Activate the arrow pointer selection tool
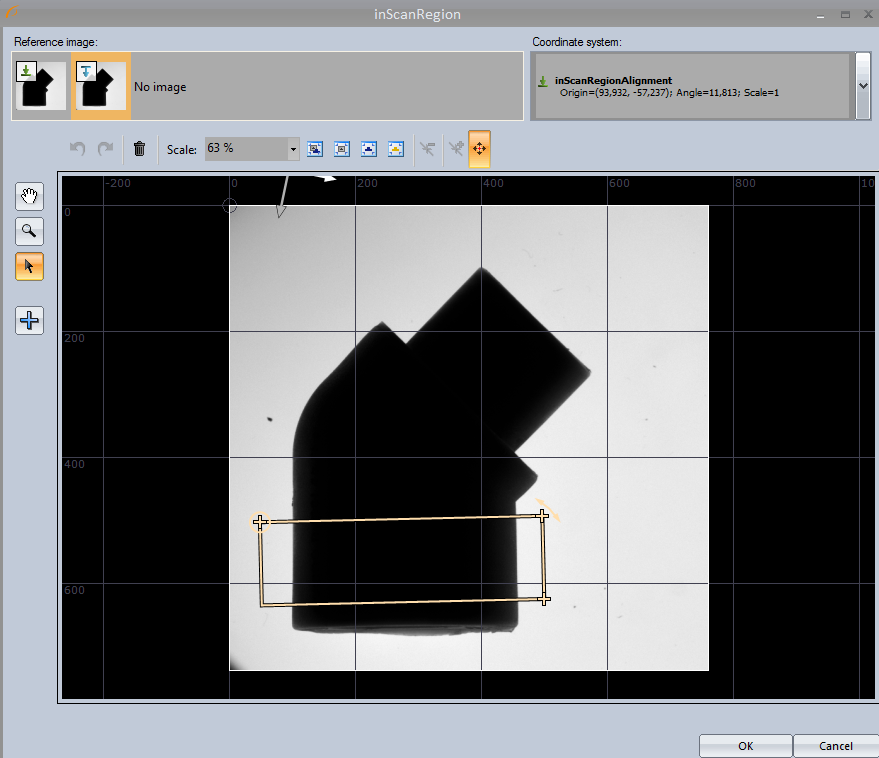 [x=29, y=267]
